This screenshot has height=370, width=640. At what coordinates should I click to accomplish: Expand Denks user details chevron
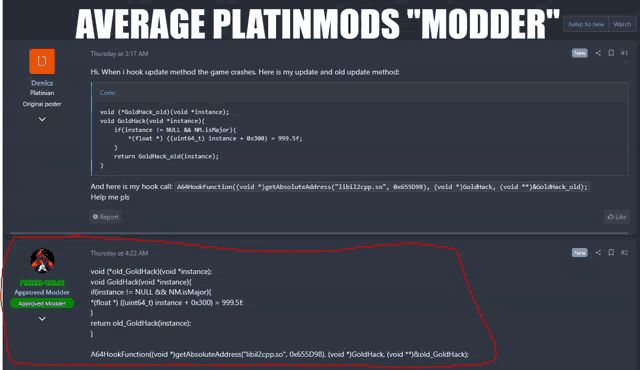[x=42, y=119]
